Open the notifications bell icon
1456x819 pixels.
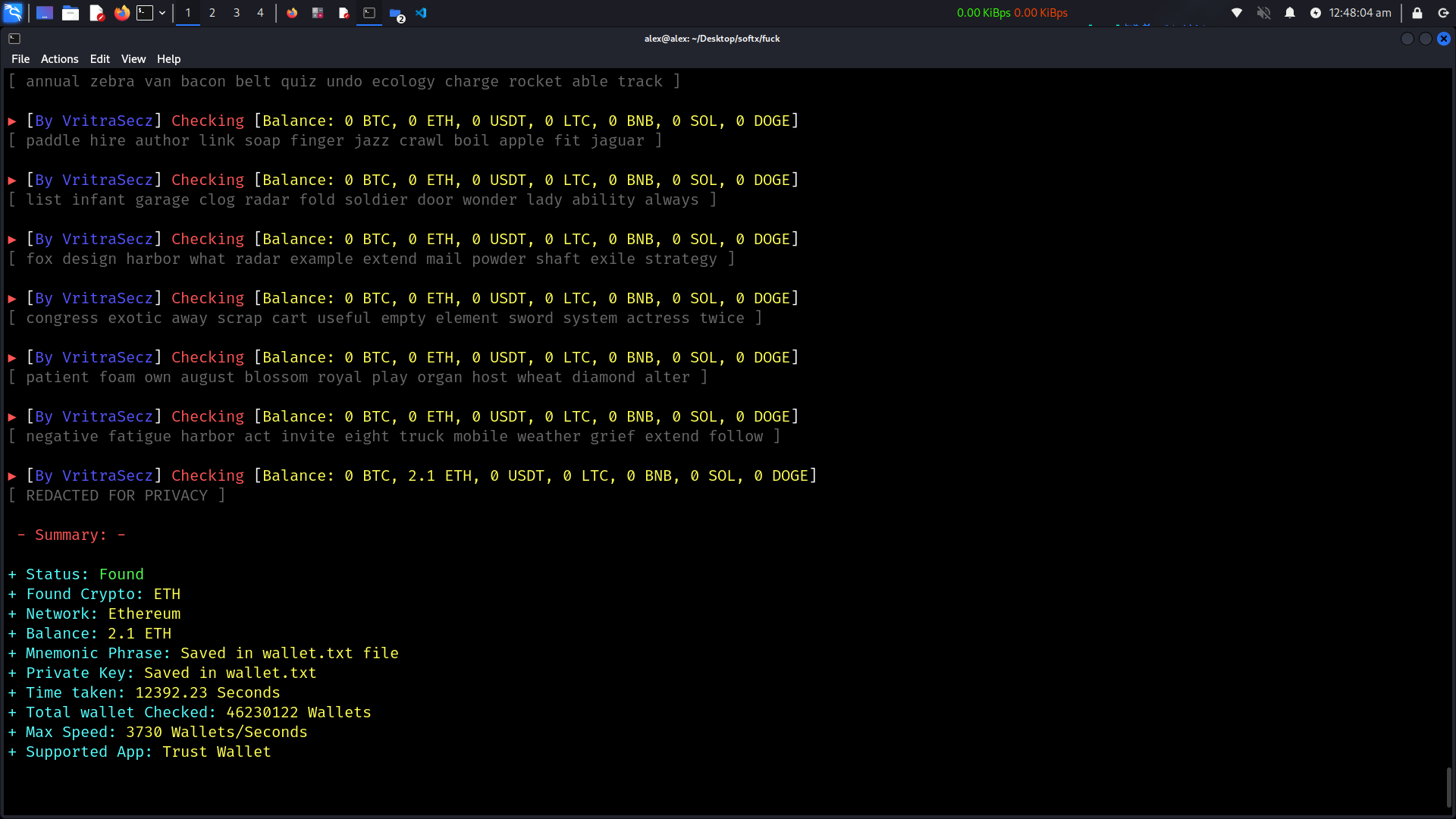click(1290, 13)
